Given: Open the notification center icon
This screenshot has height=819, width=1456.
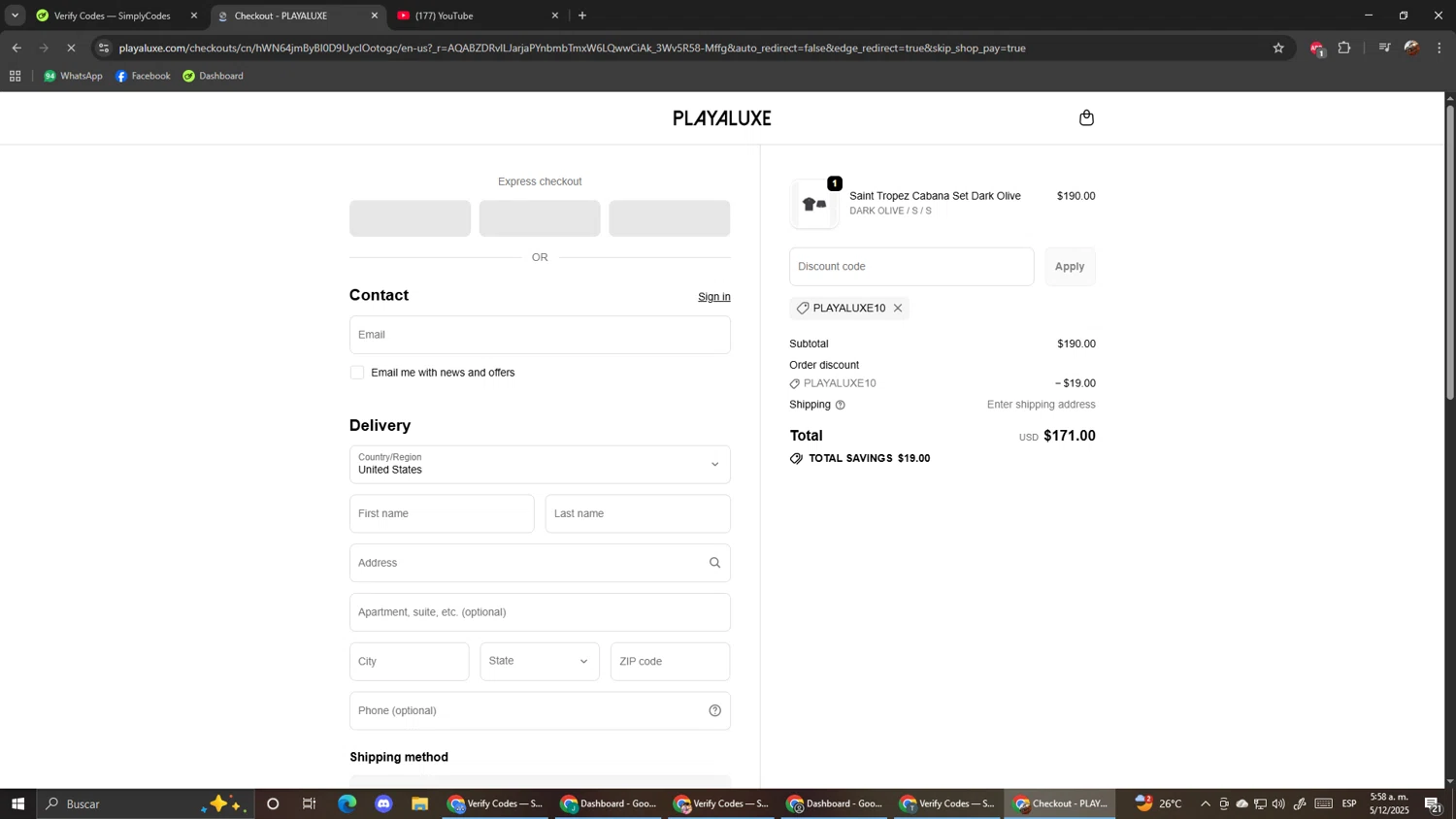Looking at the screenshot, I should coord(1433,804).
